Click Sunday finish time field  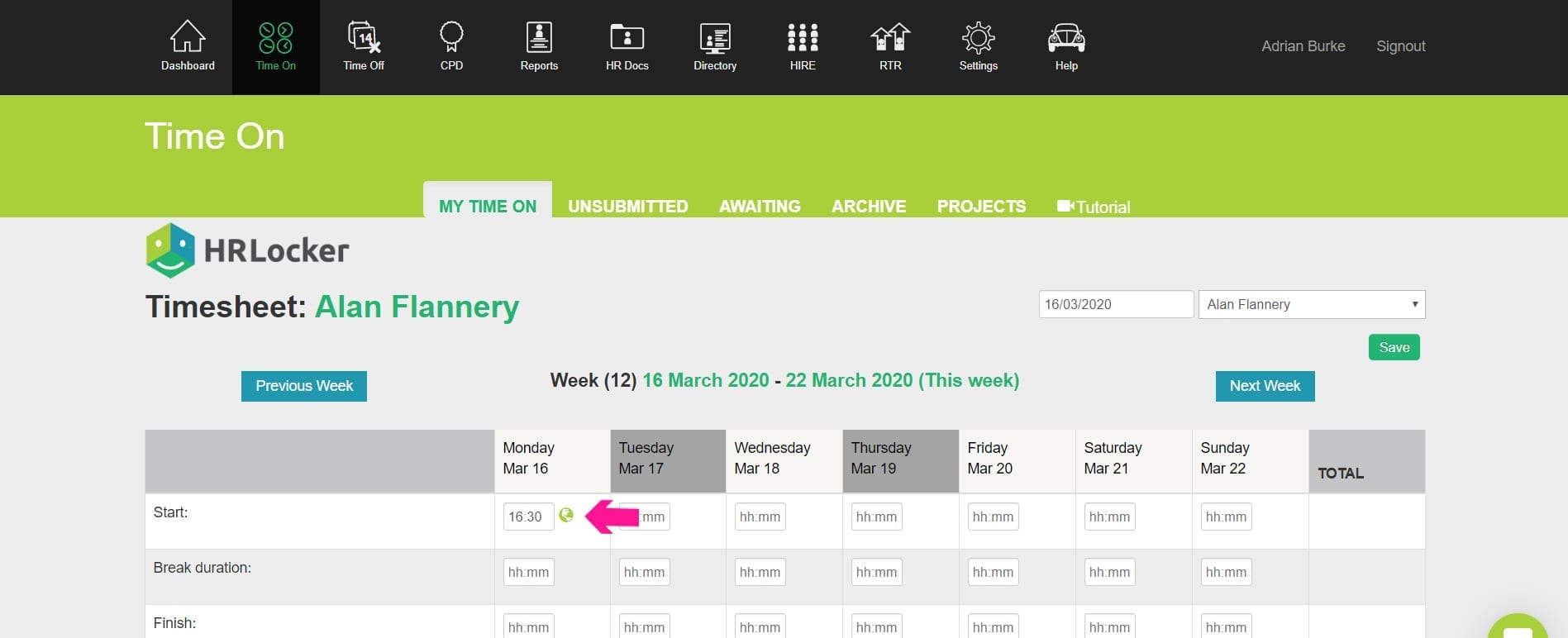pos(1226,626)
